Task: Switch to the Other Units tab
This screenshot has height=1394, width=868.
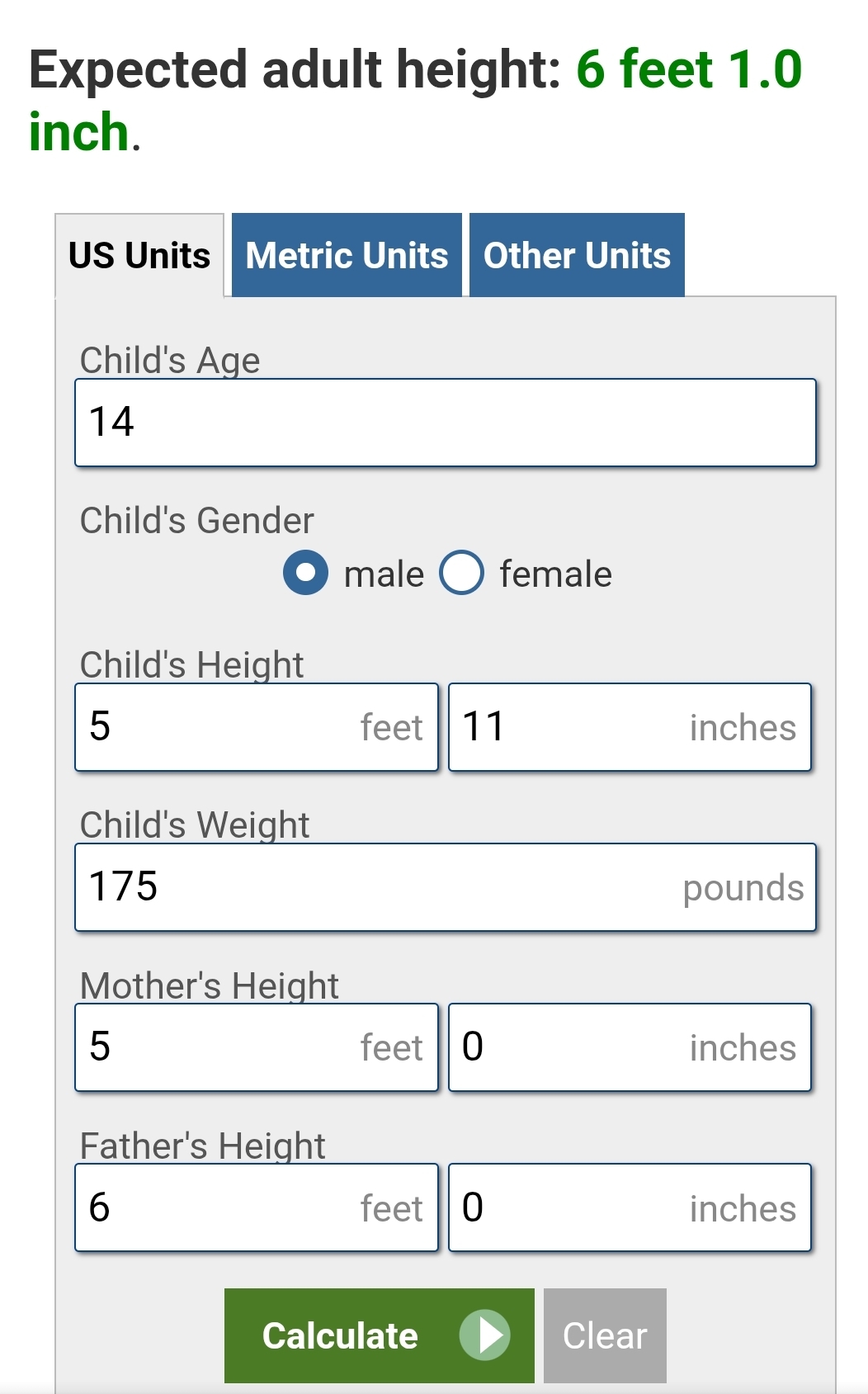Action: [577, 256]
